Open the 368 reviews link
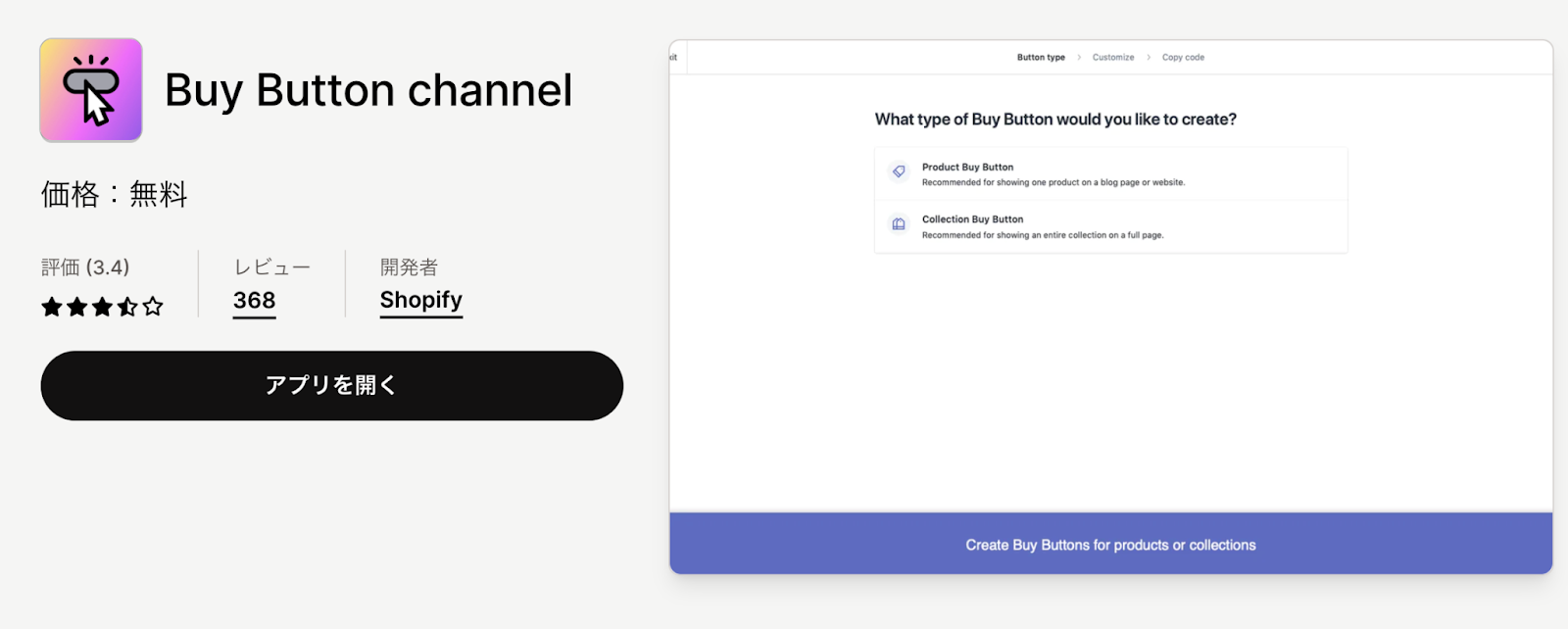Viewport: 1568px width, 629px height. point(254,301)
